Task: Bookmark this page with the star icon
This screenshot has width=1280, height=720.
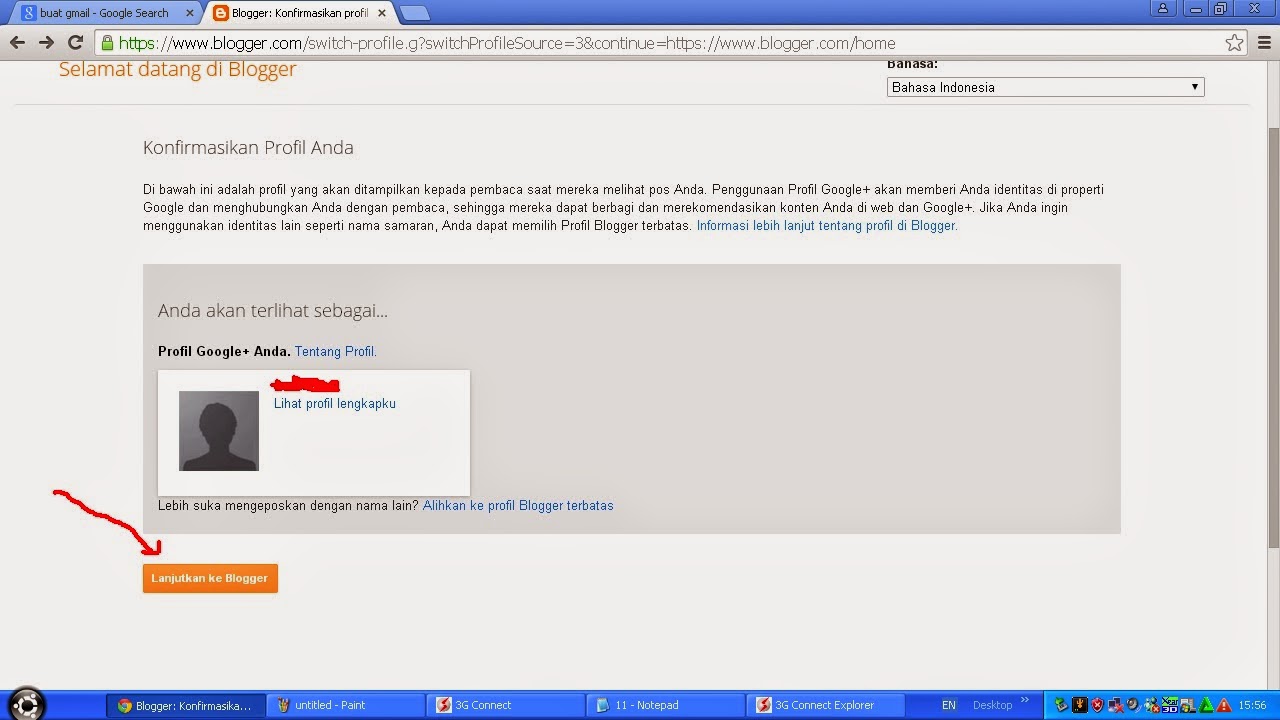Action: (1235, 43)
